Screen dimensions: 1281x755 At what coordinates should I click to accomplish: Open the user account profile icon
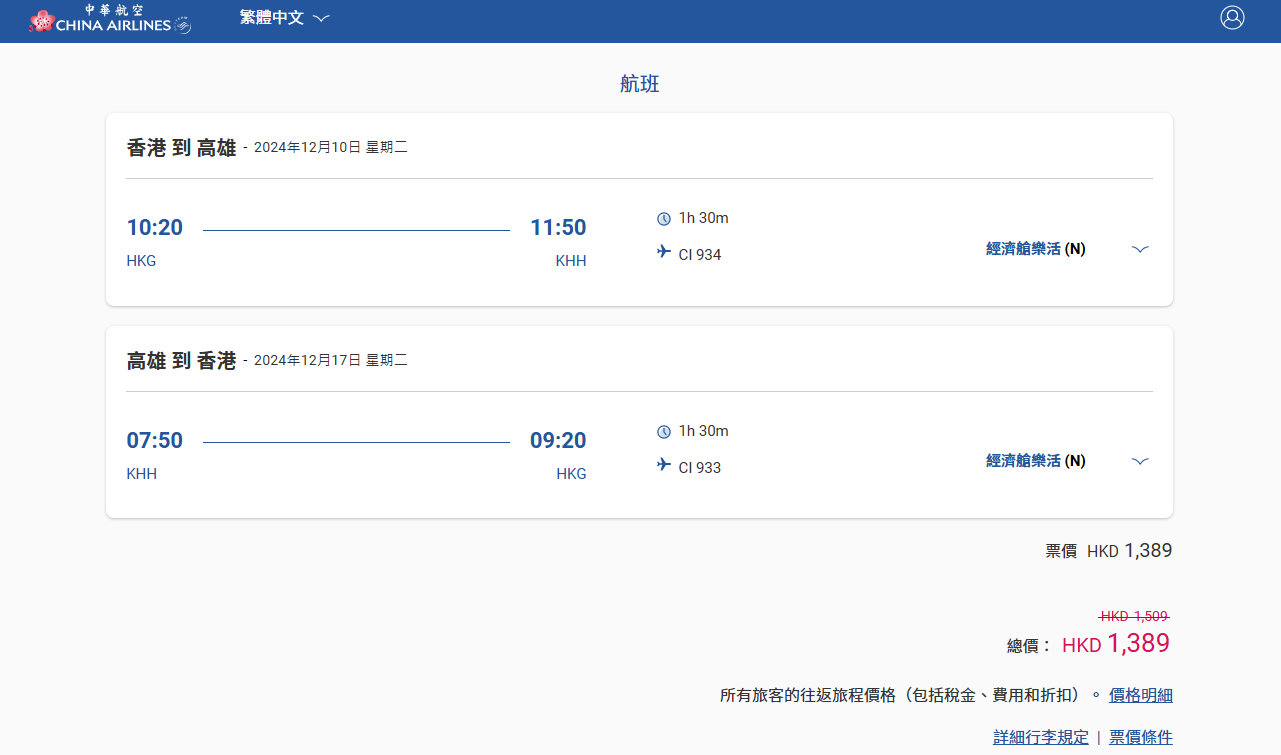coord(1232,18)
